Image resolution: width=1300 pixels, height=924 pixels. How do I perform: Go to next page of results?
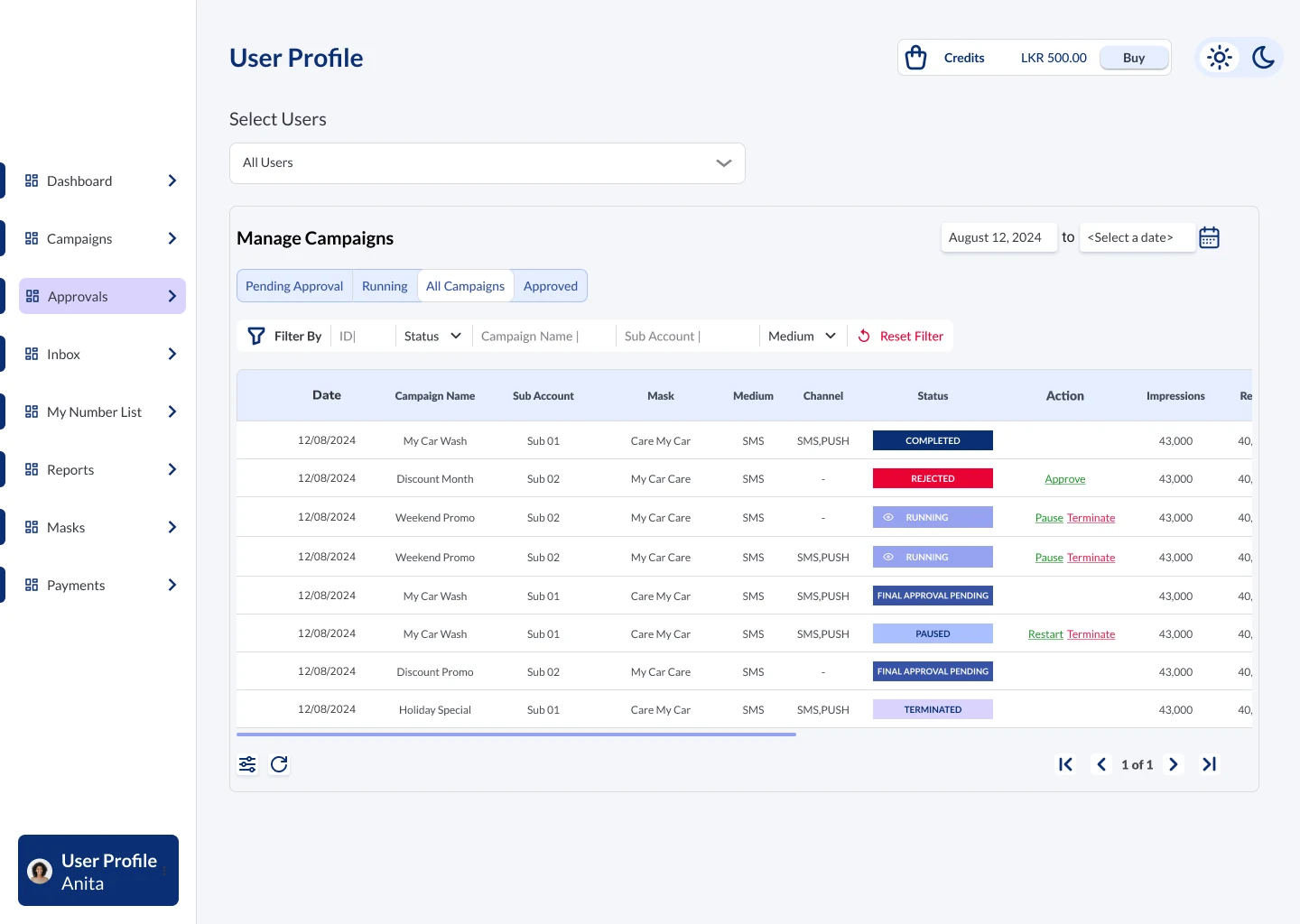coord(1173,764)
